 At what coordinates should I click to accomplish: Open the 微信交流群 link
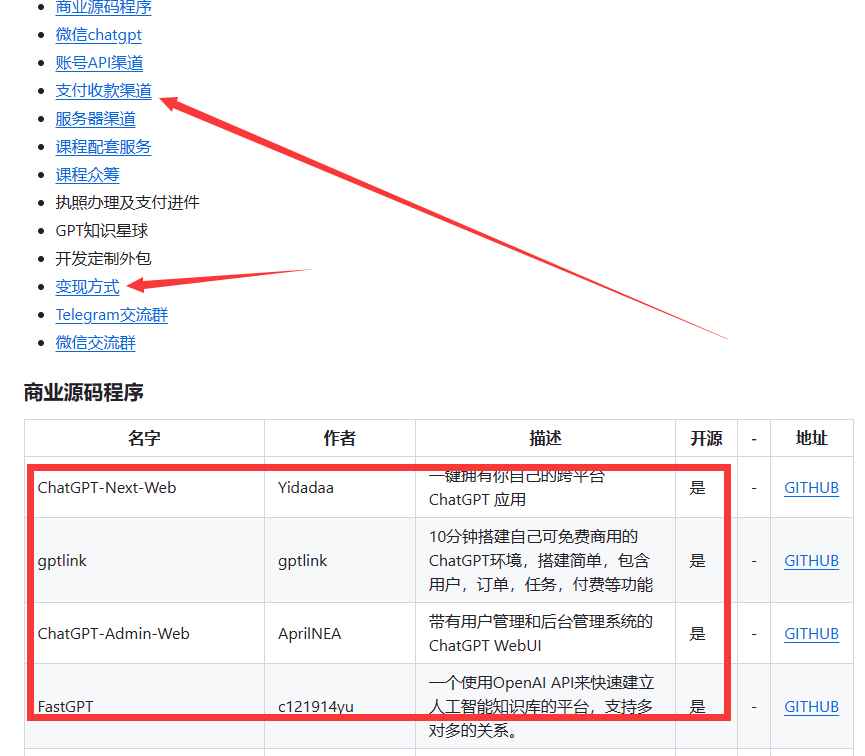(x=95, y=343)
